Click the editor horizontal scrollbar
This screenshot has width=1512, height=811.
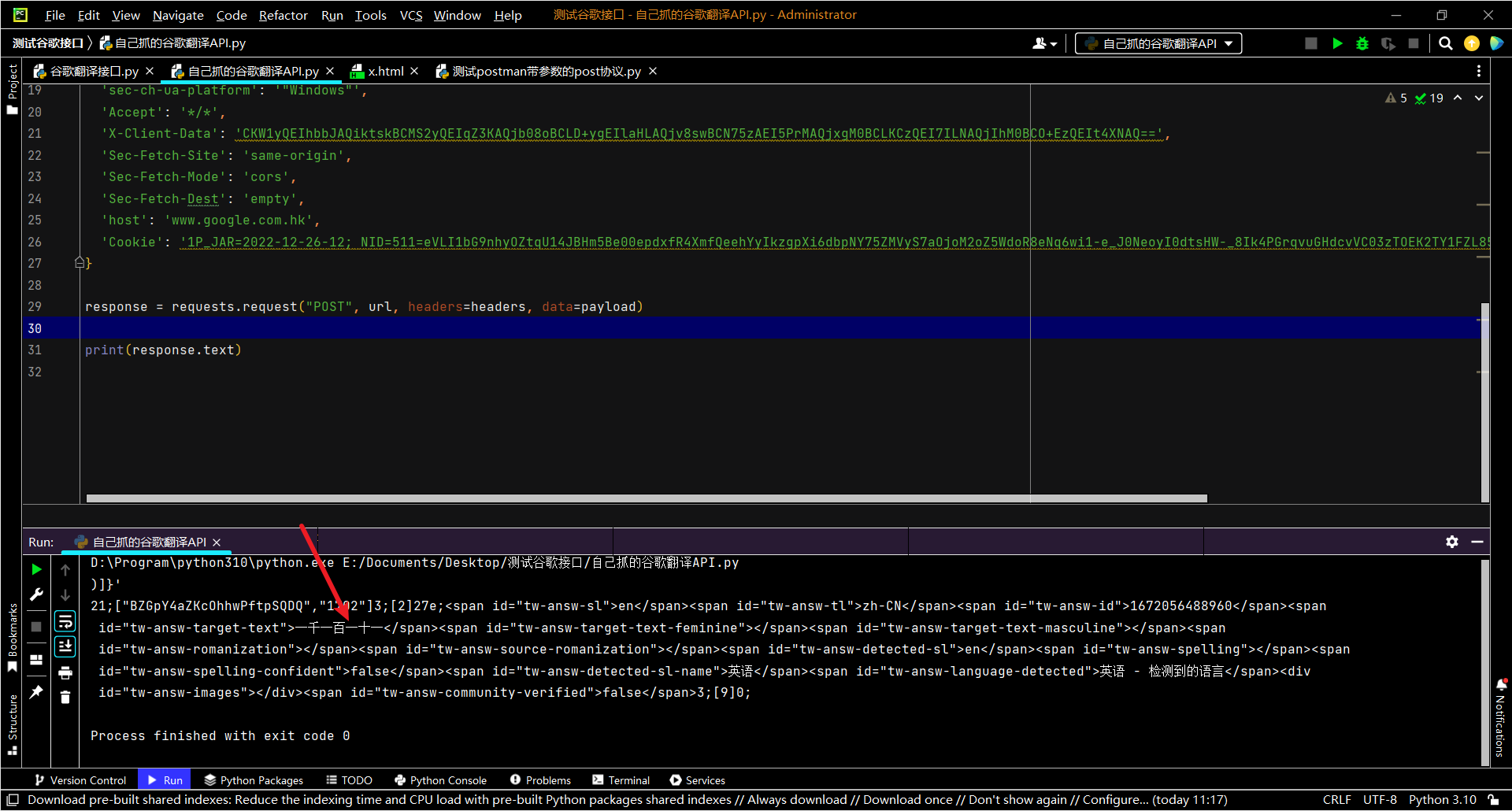click(x=646, y=498)
